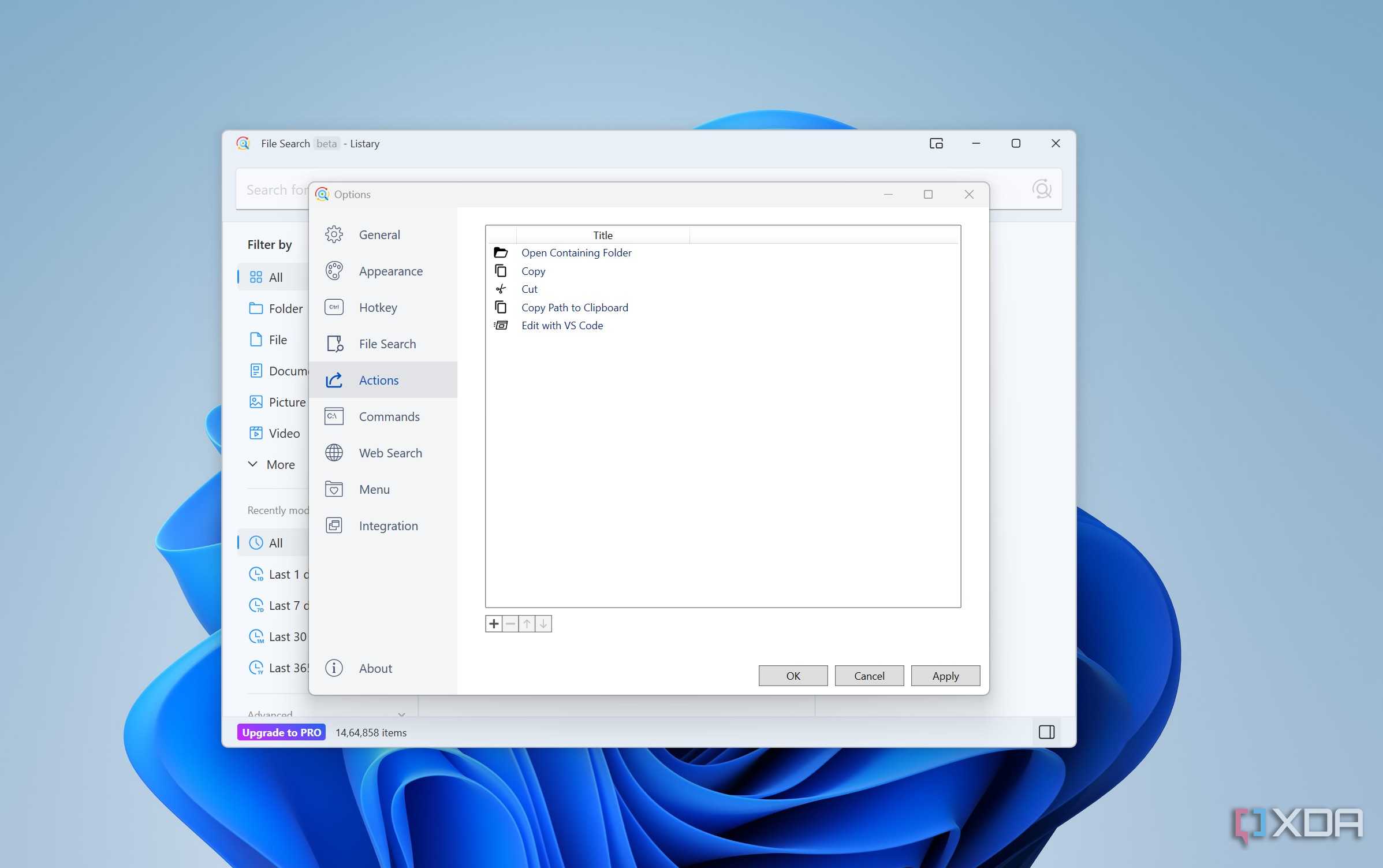Move selected action up with arrow
The width and height of the screenshot is (1383, 868).
click(x=527, y=624)
